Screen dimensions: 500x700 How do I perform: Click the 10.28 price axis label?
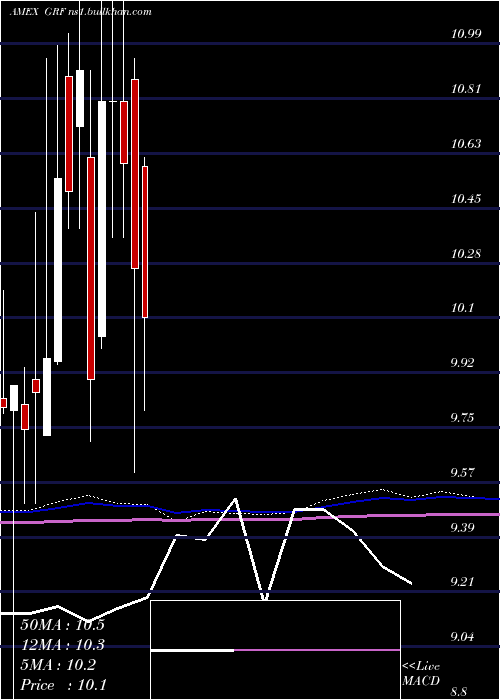[x=466, y=254]
